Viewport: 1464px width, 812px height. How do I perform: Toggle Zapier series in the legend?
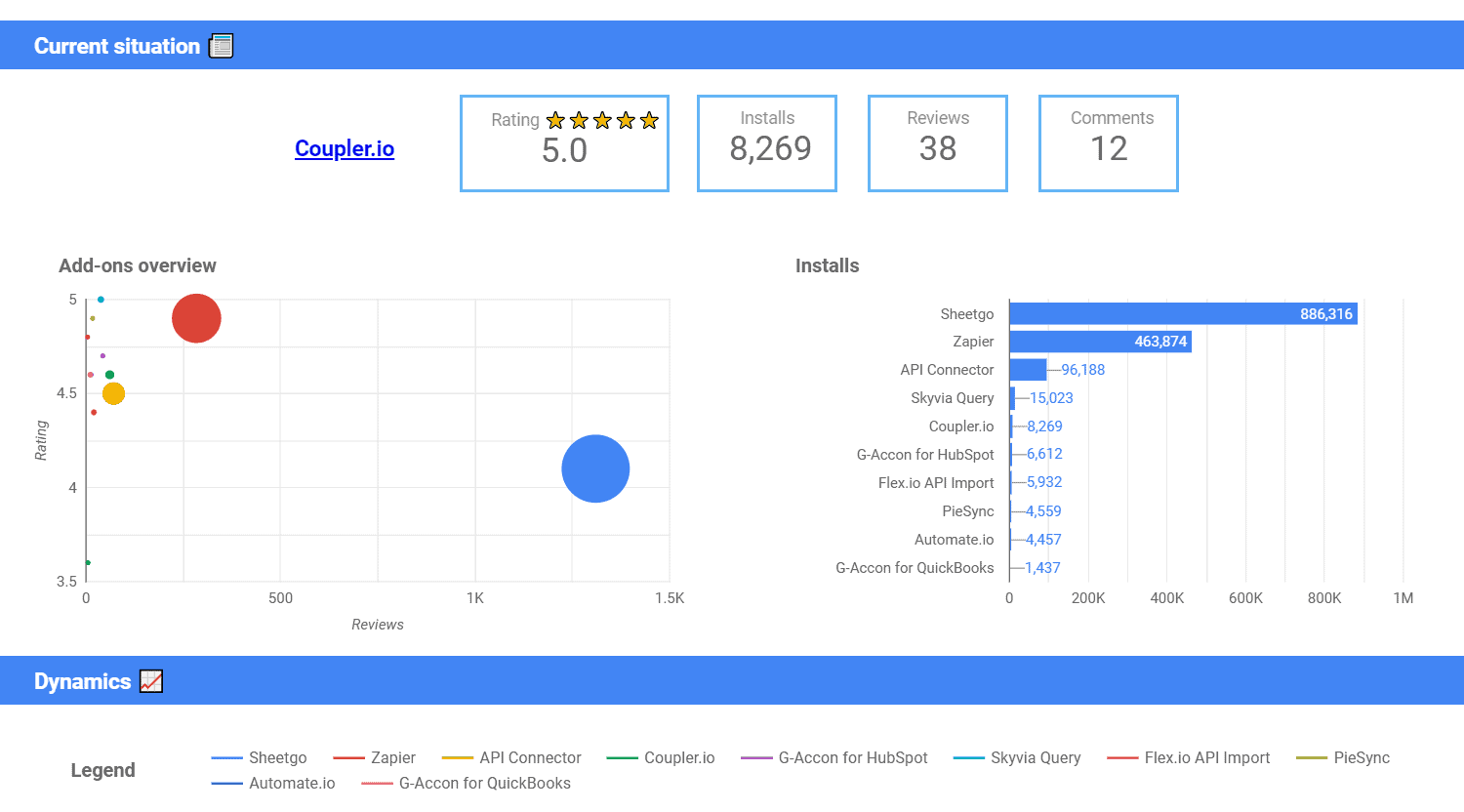[375, 757]
